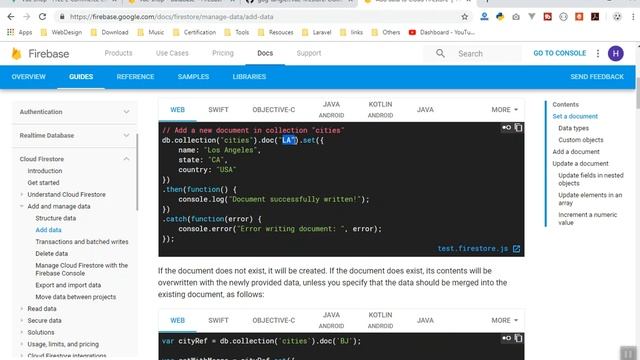
Task: Bookmark this page with the star icon
Action: pyautogui.click(x=464, y=17)
